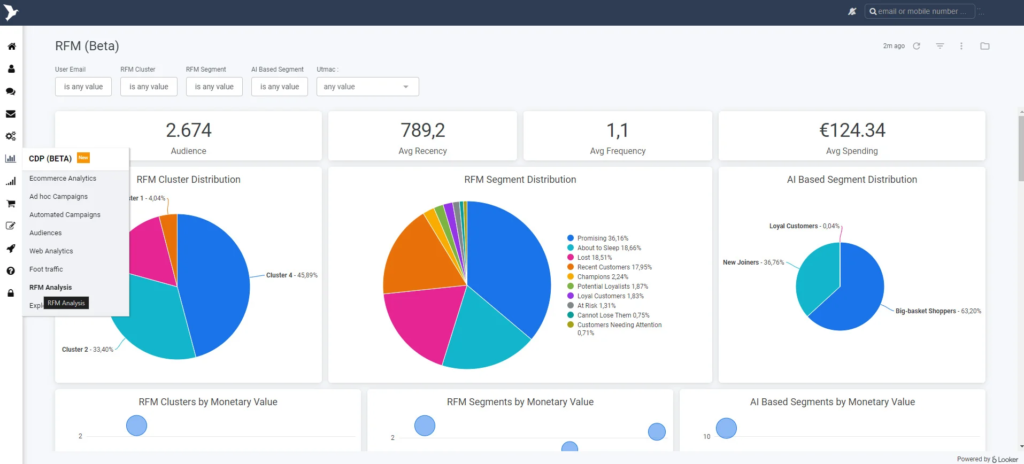1024x464 pixels.
Task: Open the rocket icon in sidebar
Action: [x=11, y=249]
